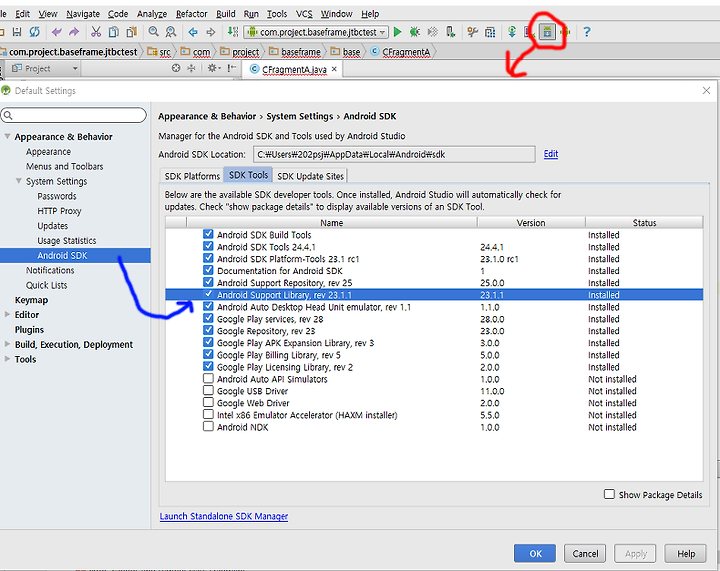Collapse the System Settings tree node
This screenshot has width=720, height=571.
[19, 181]
